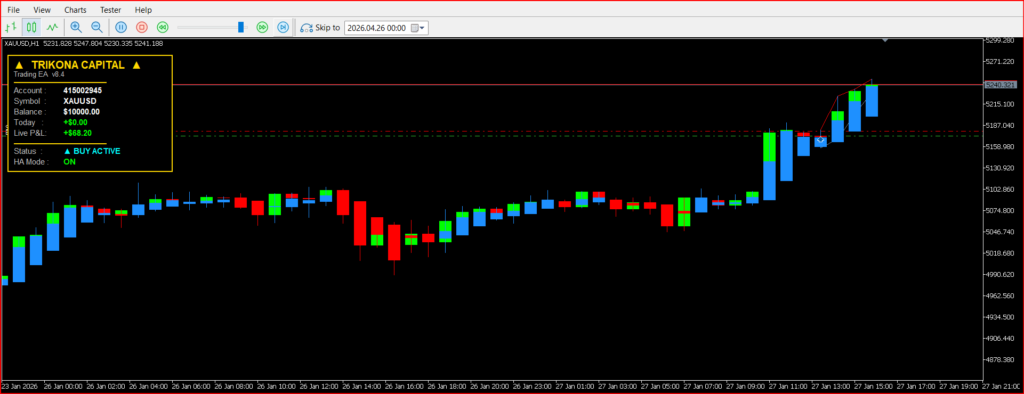This screenshot has width=1024, height=394.
Task: Step forward one bar
Action: point(283,27)
